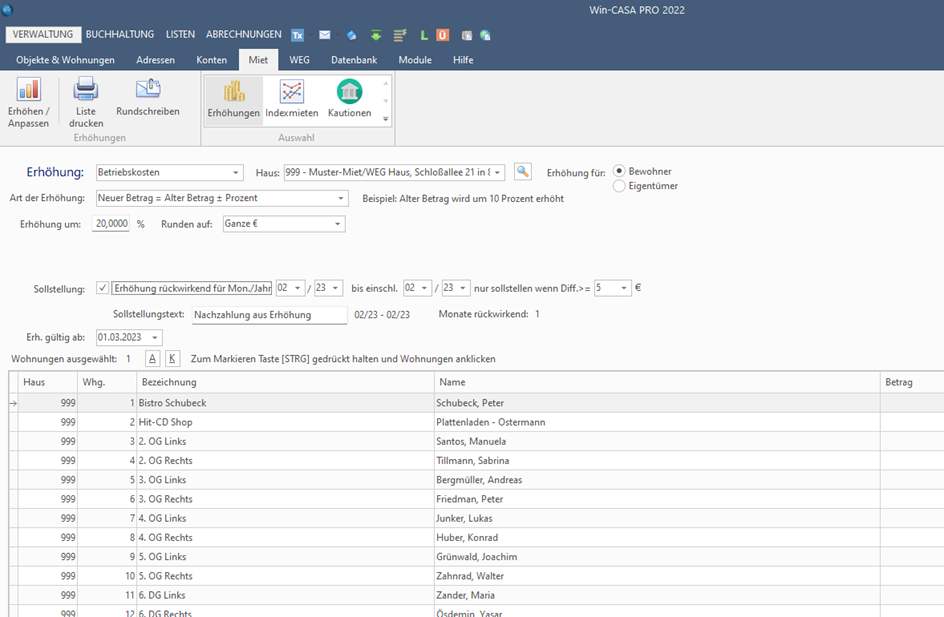Viewport: 944px width, 617px height.
Task: Sort by the Name column header
Action: [657, 382]
